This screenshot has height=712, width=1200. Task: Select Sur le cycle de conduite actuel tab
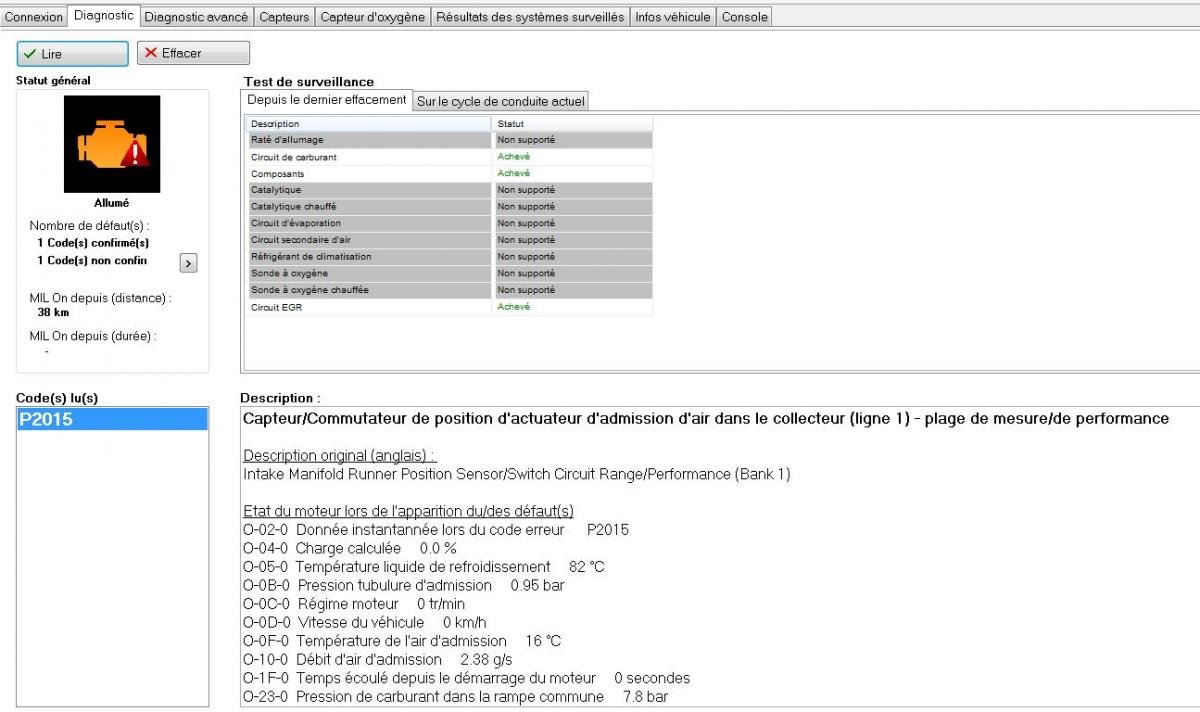500,101
